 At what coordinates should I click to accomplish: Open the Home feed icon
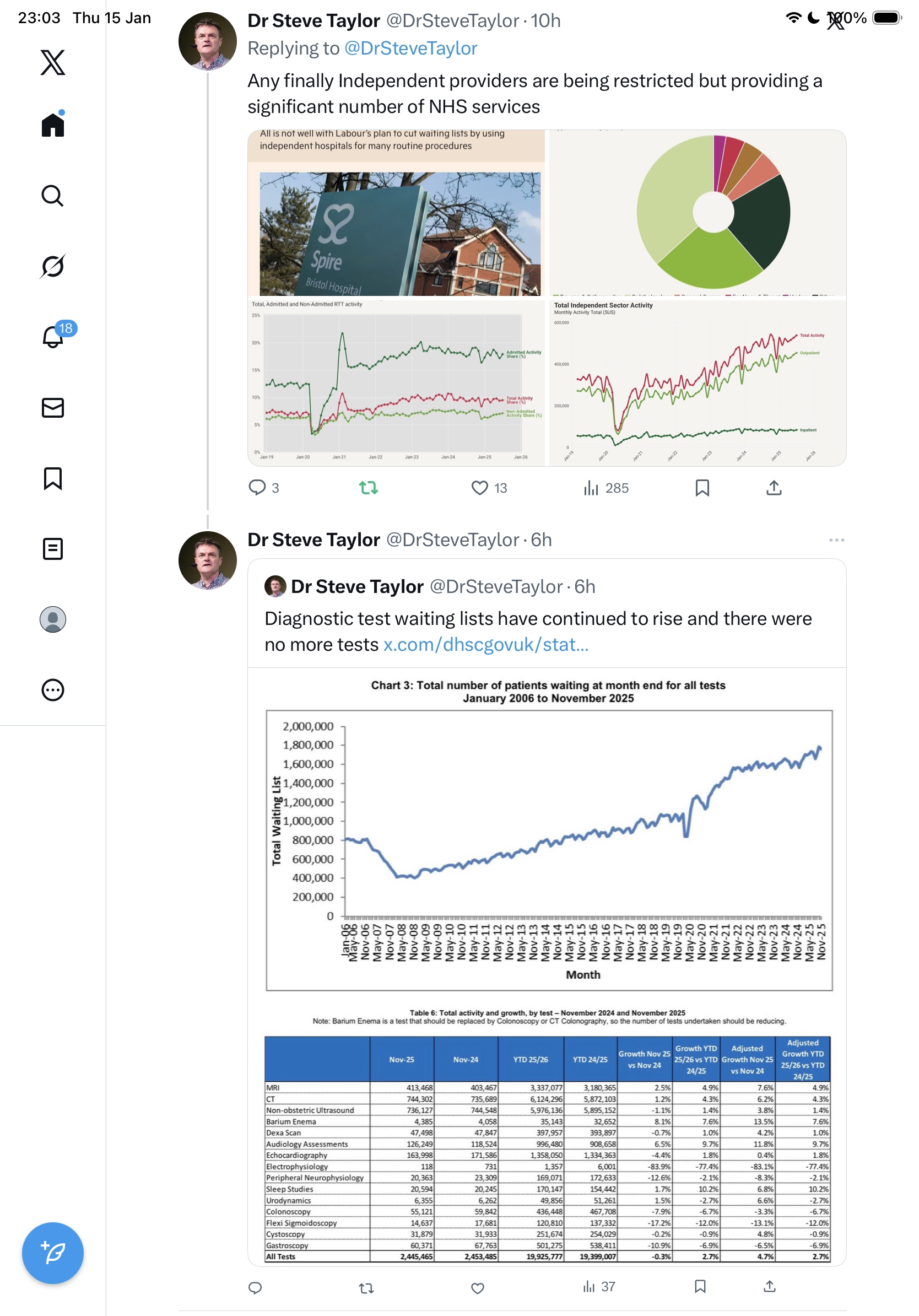pyautogui.click(x=53, y=125)
